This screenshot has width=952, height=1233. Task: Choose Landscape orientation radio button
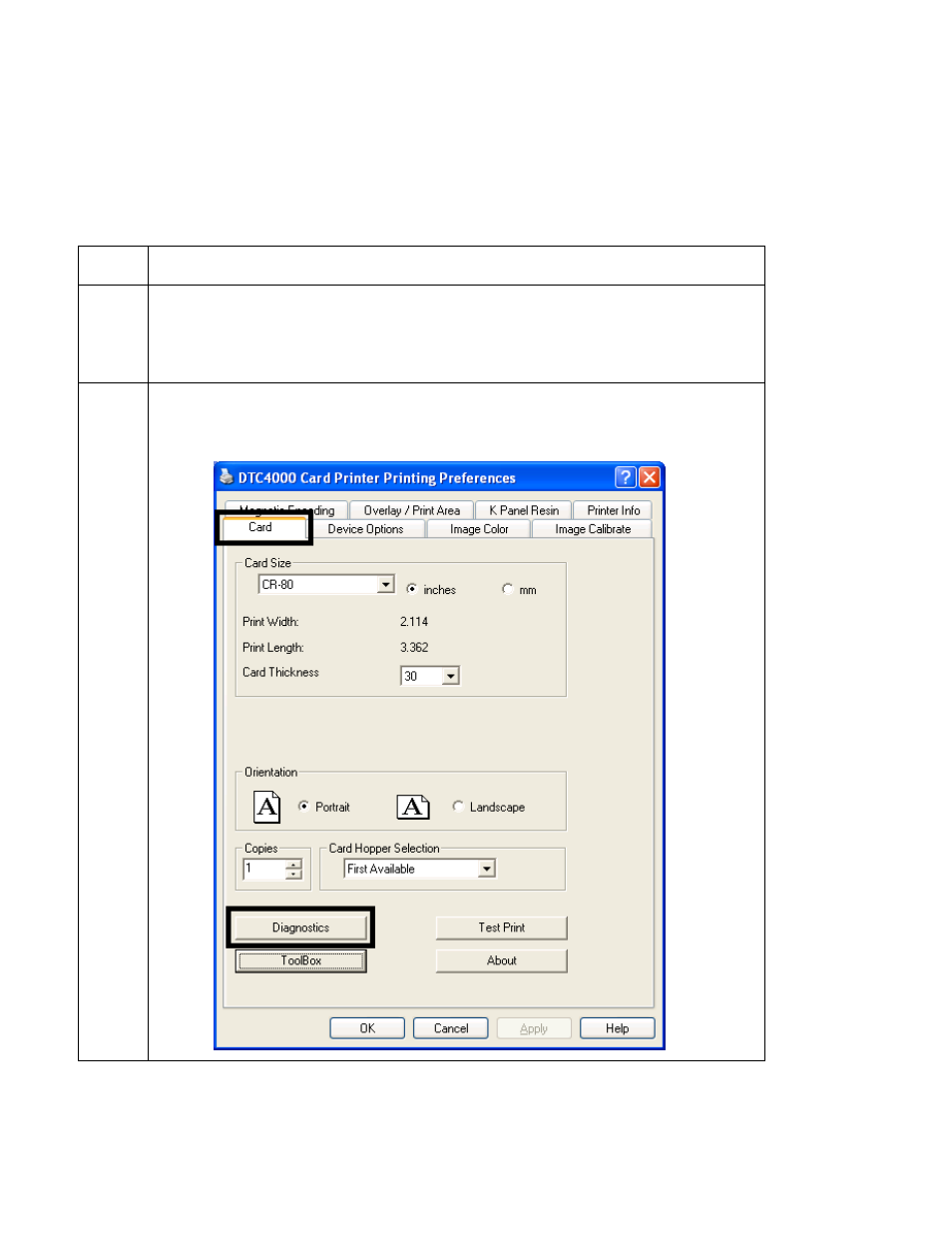click(x=458, y=806)
